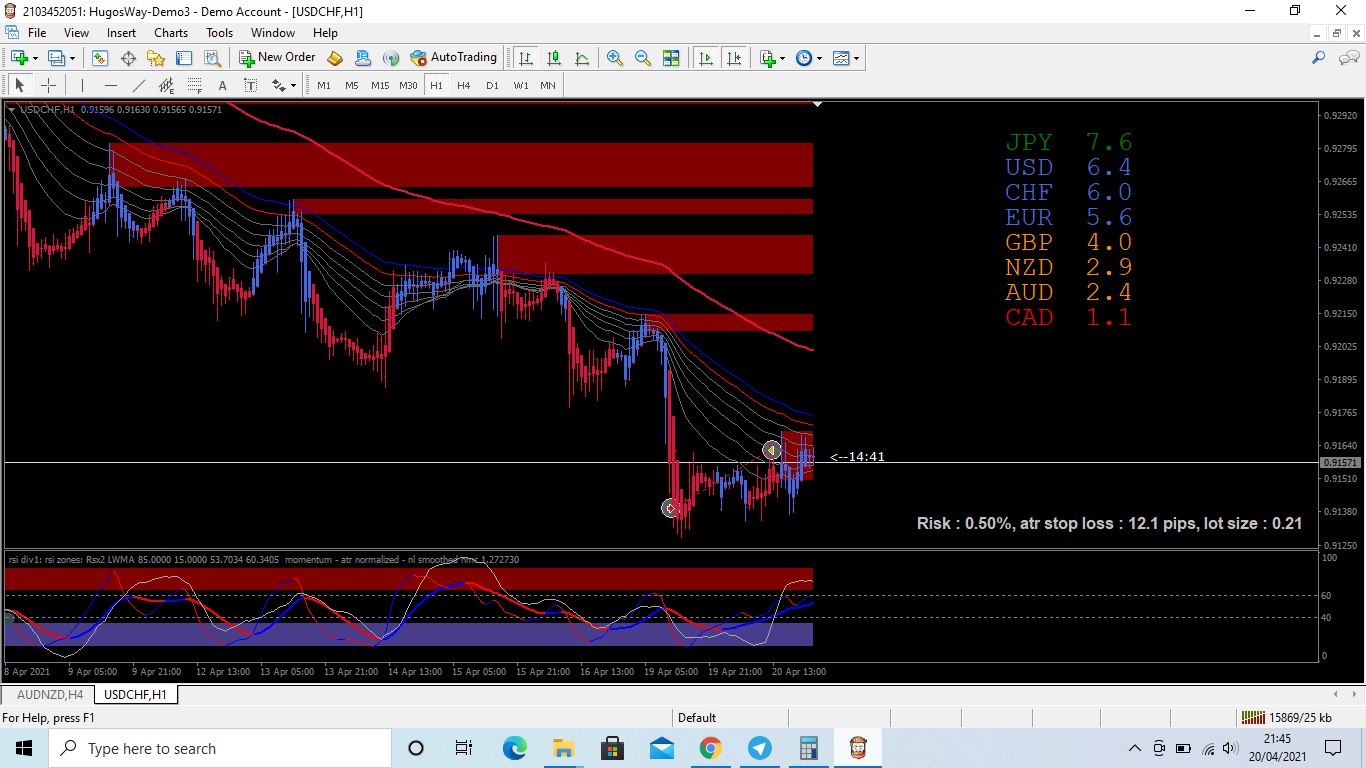Expand the profiles dropdown arrow
1366x768 pixels.
[x=73, y=58]
